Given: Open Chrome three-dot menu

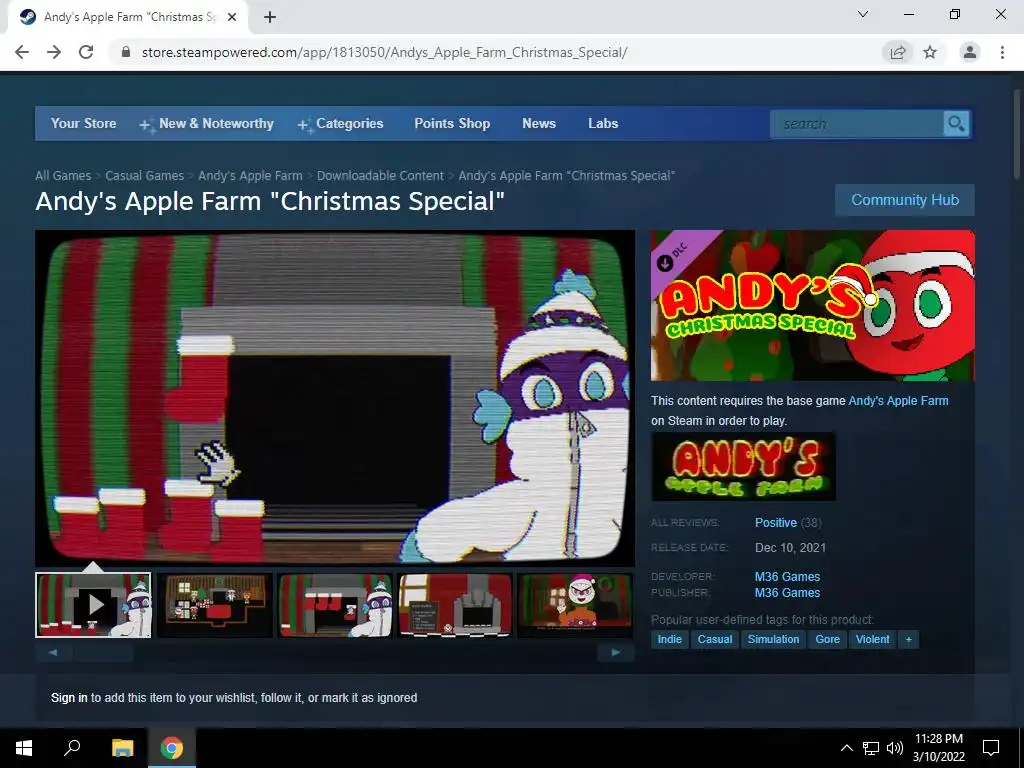Looking at the screenshot, I should tap(1002, 52).
